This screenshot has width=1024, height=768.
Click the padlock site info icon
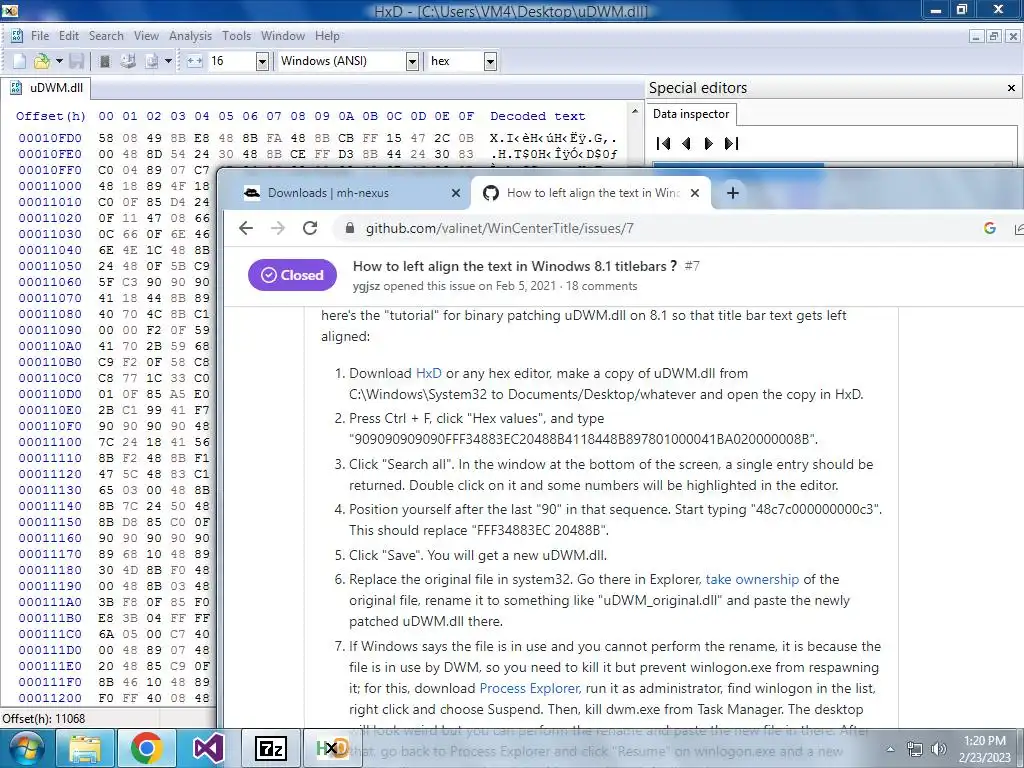(x=350, y=229)
